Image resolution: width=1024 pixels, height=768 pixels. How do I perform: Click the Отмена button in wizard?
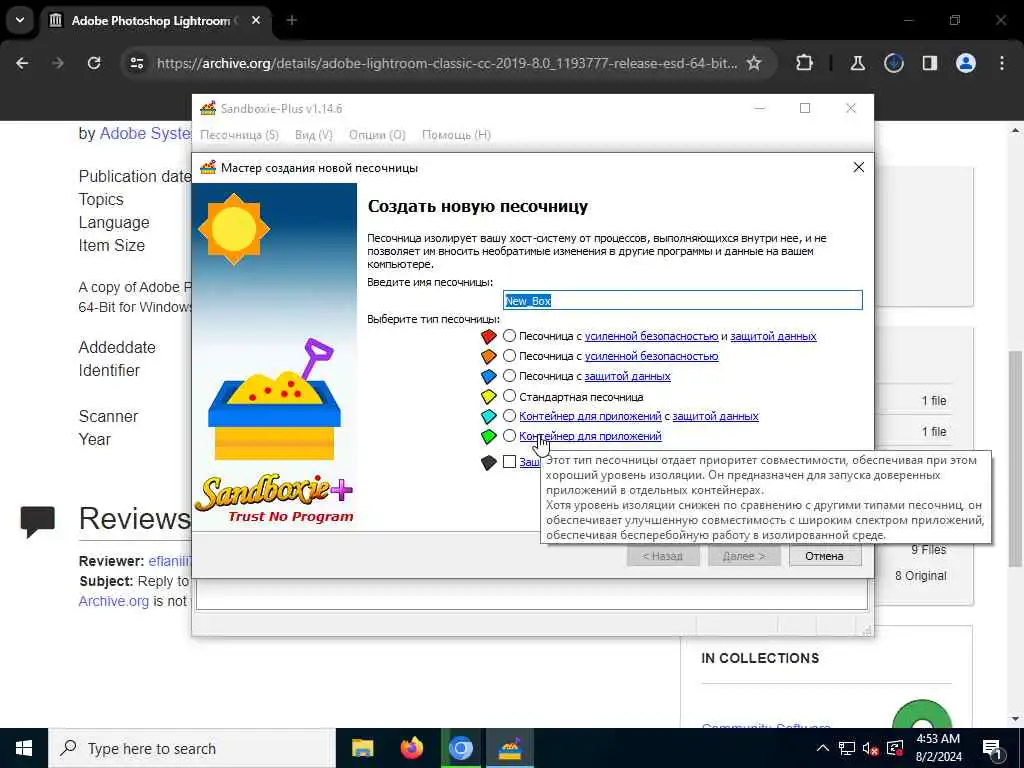824,556
